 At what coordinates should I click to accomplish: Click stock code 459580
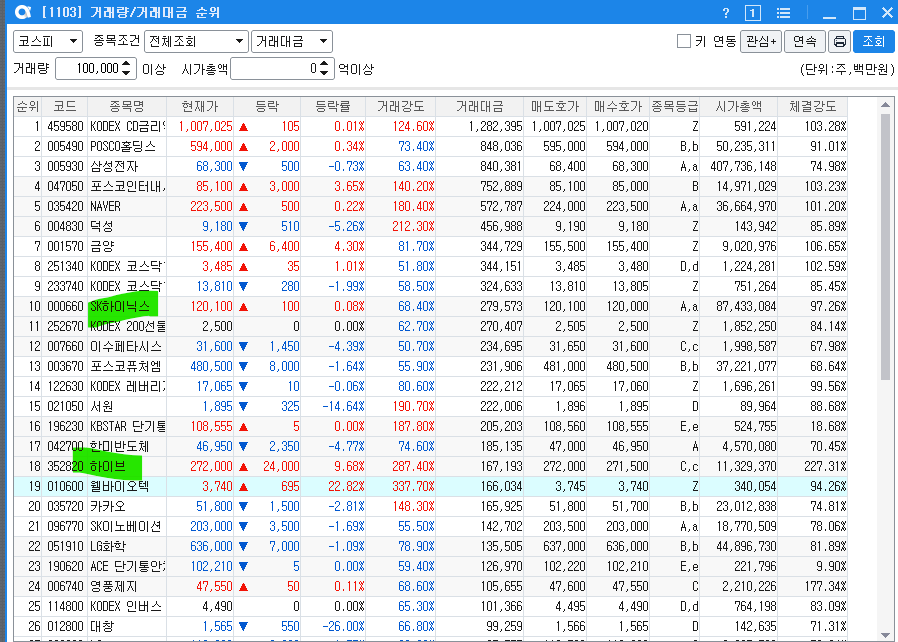pos(65,127)
